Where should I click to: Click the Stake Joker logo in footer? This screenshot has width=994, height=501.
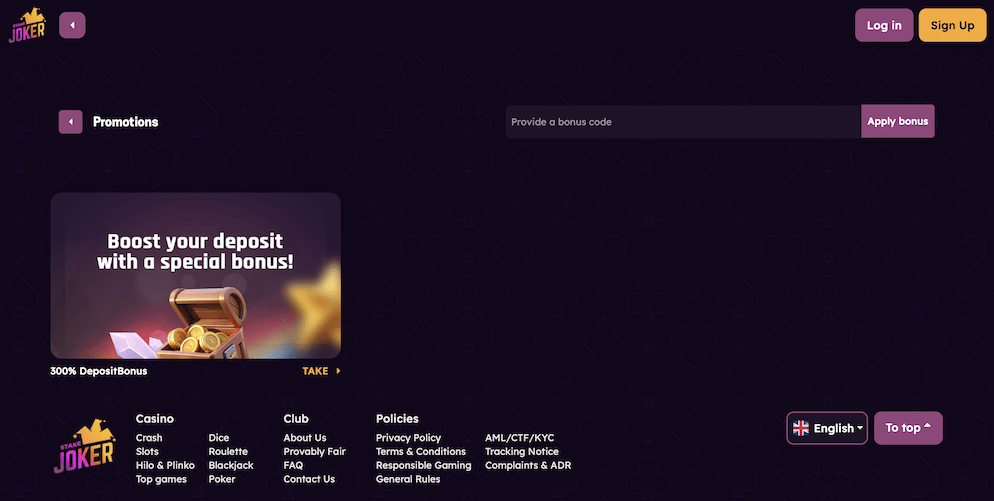[x=84, y=447]
